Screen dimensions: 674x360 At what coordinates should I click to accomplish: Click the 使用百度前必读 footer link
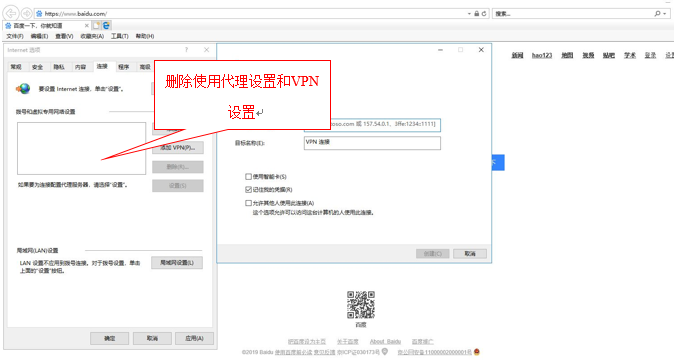tap(294, 352)
